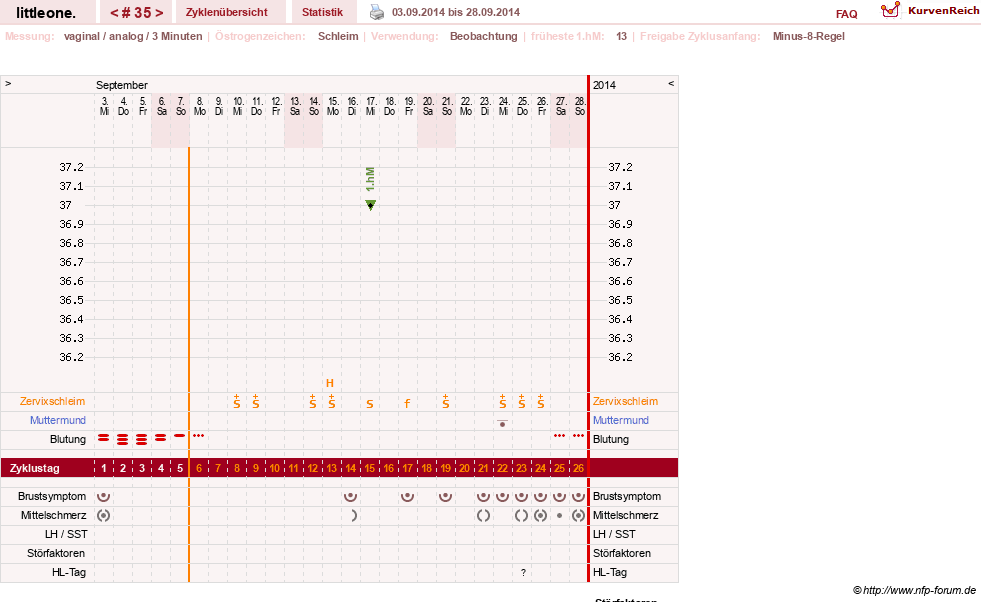The image size is (981, 602).
Task: Click the Muttermund symbol on cycle day 22
Action: coord(502,424)
